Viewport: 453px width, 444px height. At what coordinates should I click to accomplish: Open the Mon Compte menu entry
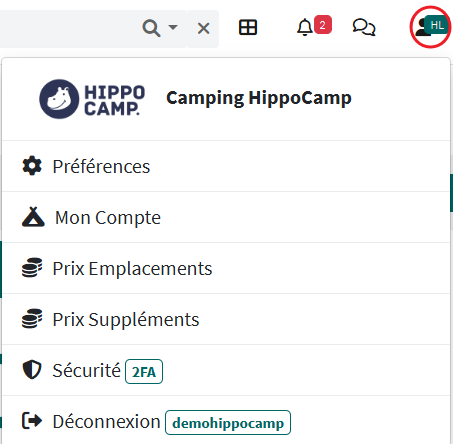(x=226, y=217)
